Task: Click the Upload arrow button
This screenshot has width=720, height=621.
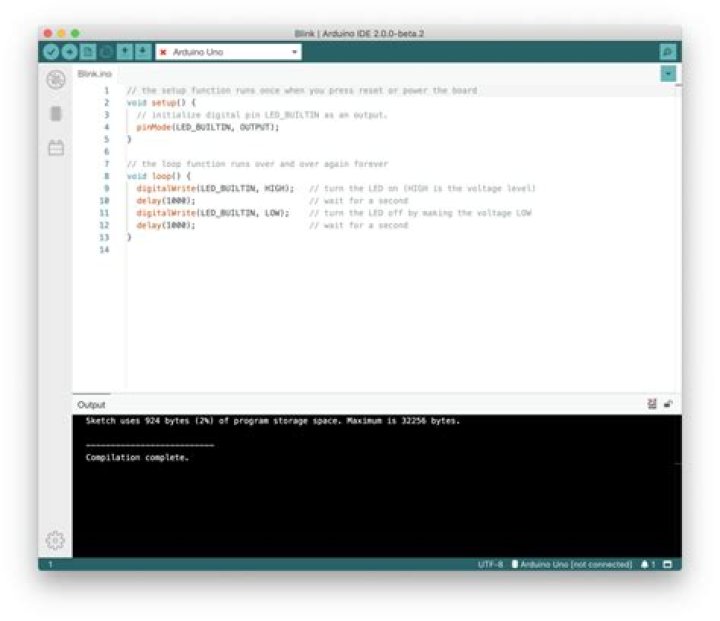Action: coord(70,52)
